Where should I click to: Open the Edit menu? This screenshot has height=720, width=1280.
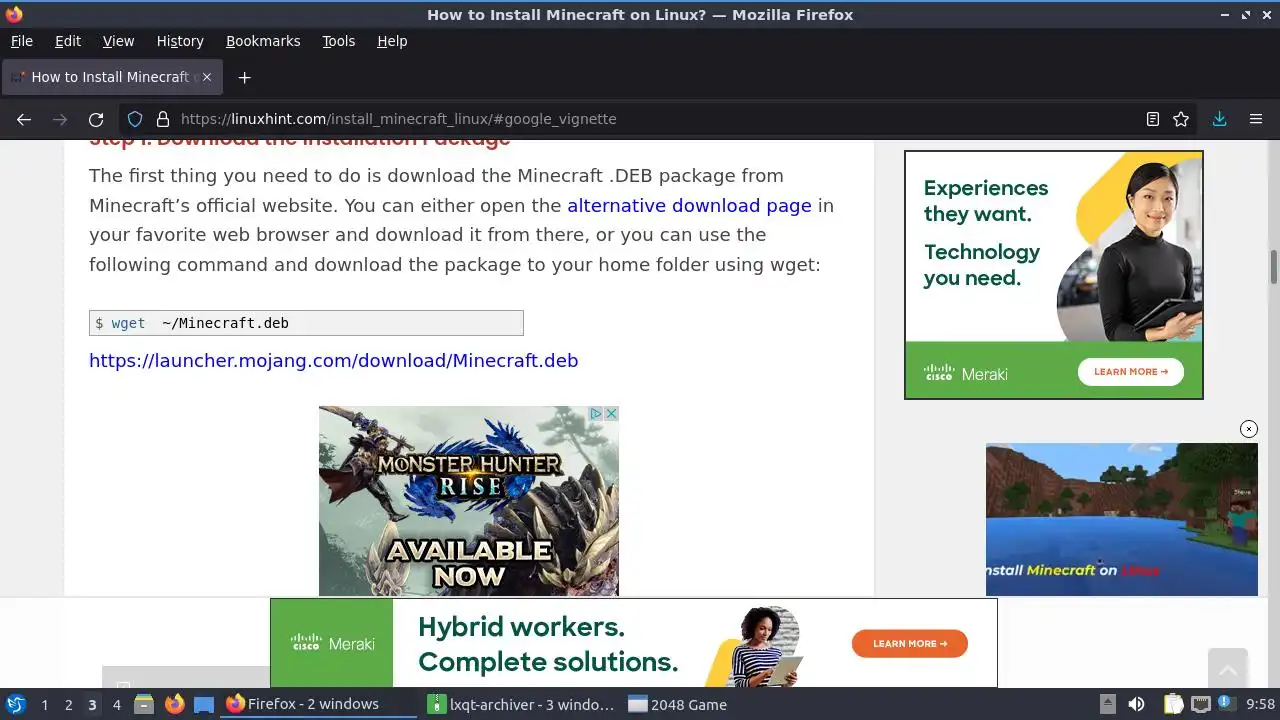pos(68,41)
